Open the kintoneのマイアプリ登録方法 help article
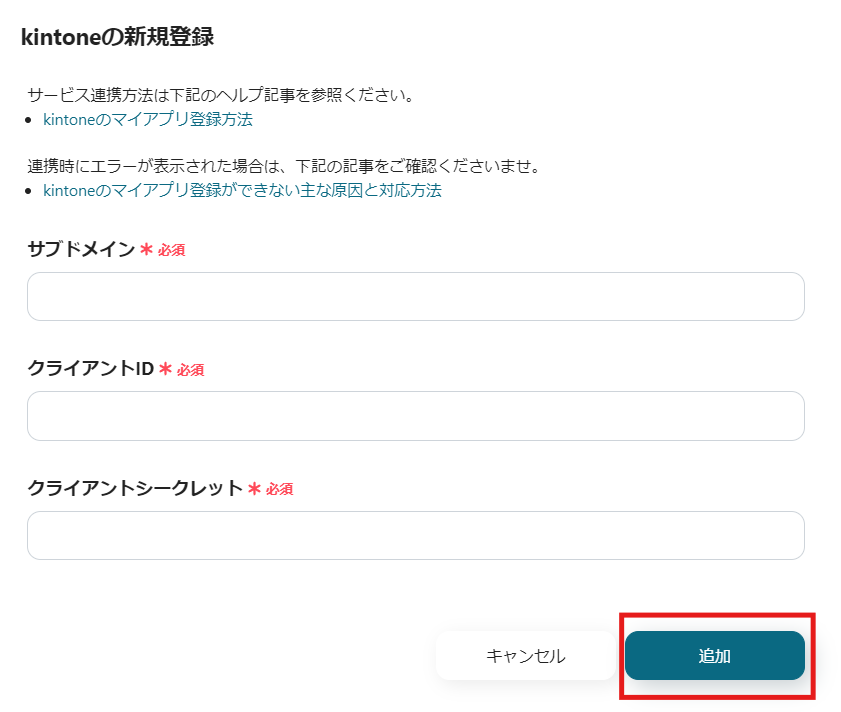The height and width of the screenshot is (712, 841). pyautogui.click(x=146, y=119)
